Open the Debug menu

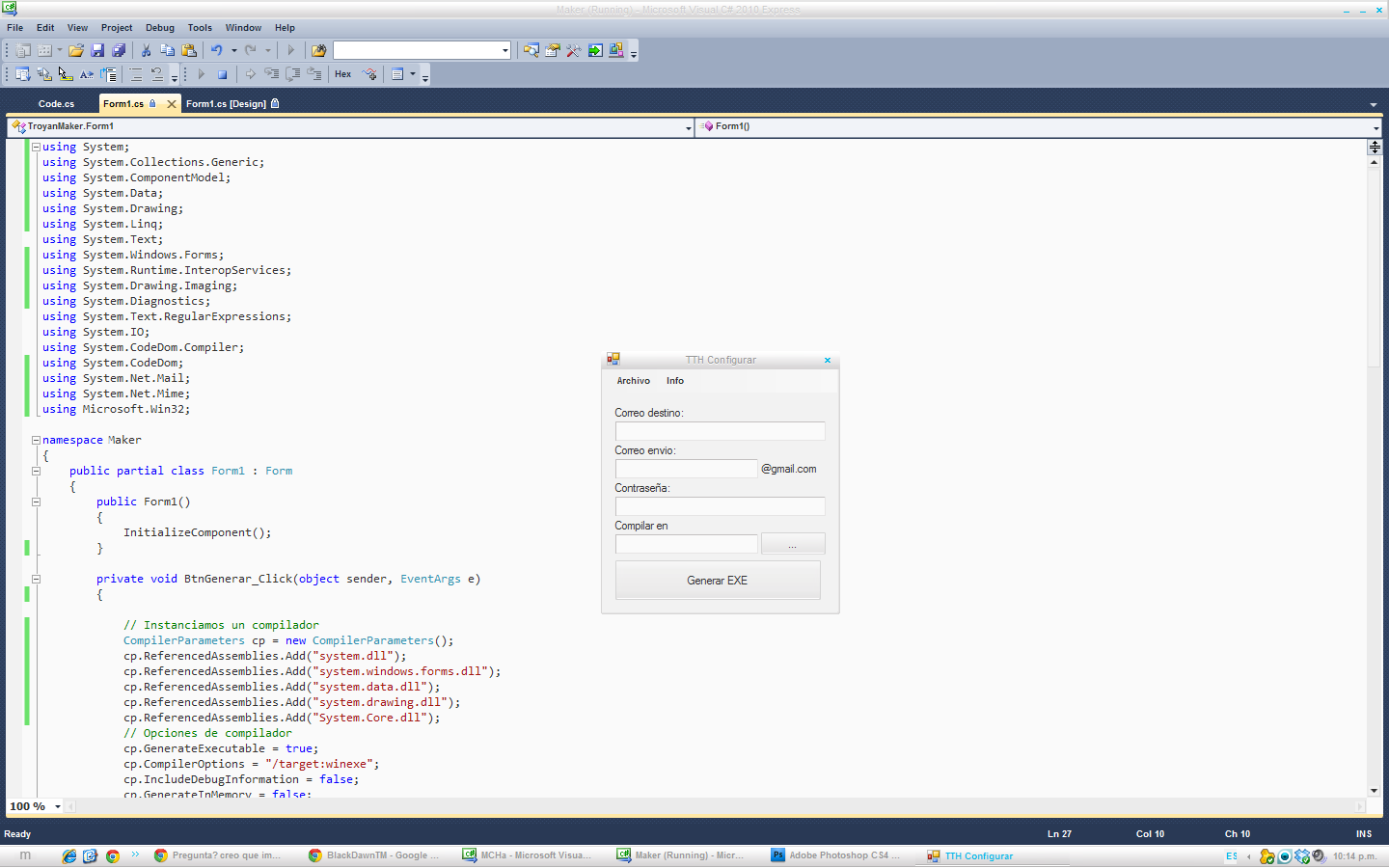click(160, 28)
